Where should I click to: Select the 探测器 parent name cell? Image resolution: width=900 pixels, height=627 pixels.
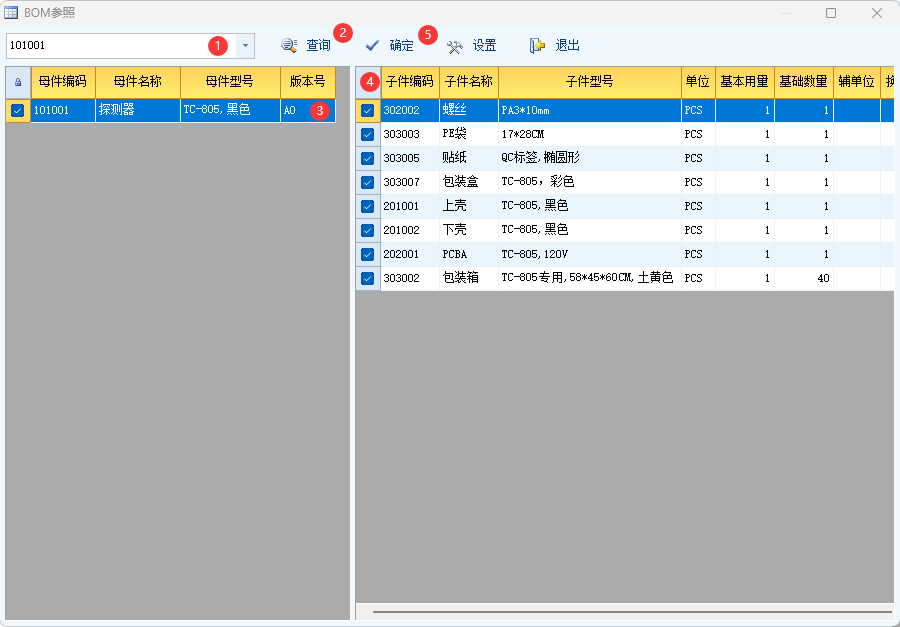pyautogui.click(x=138, y=110)
